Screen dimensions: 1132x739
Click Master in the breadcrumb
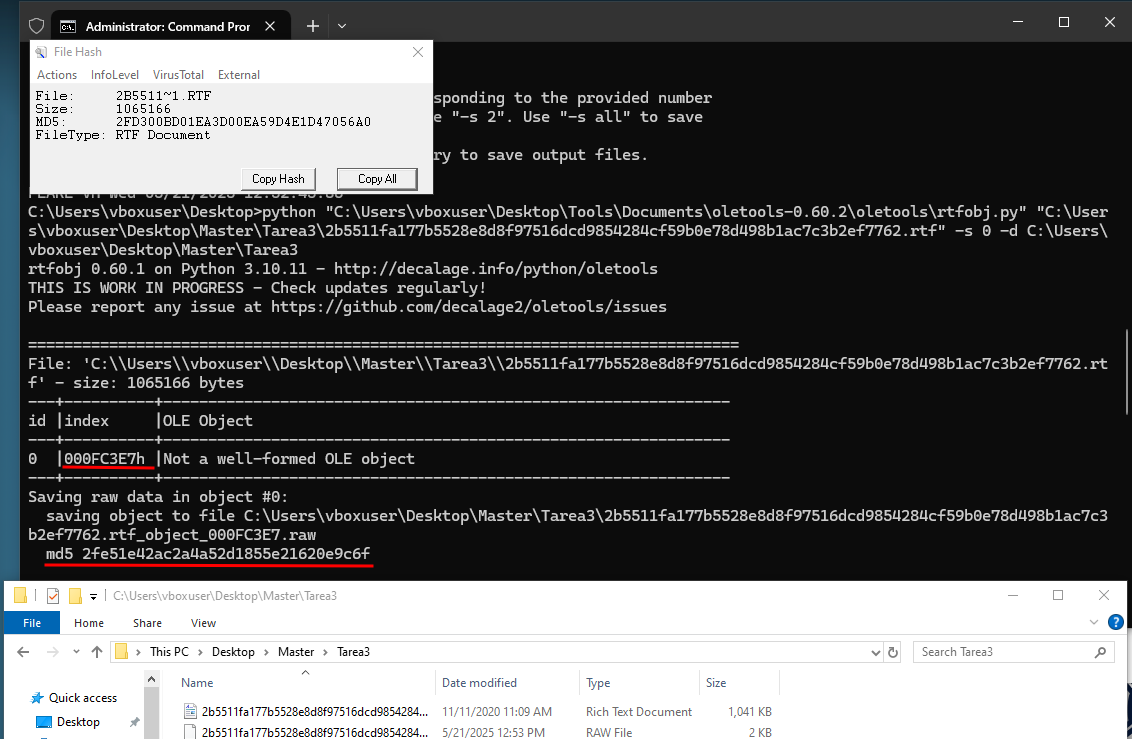click(296, 652)
